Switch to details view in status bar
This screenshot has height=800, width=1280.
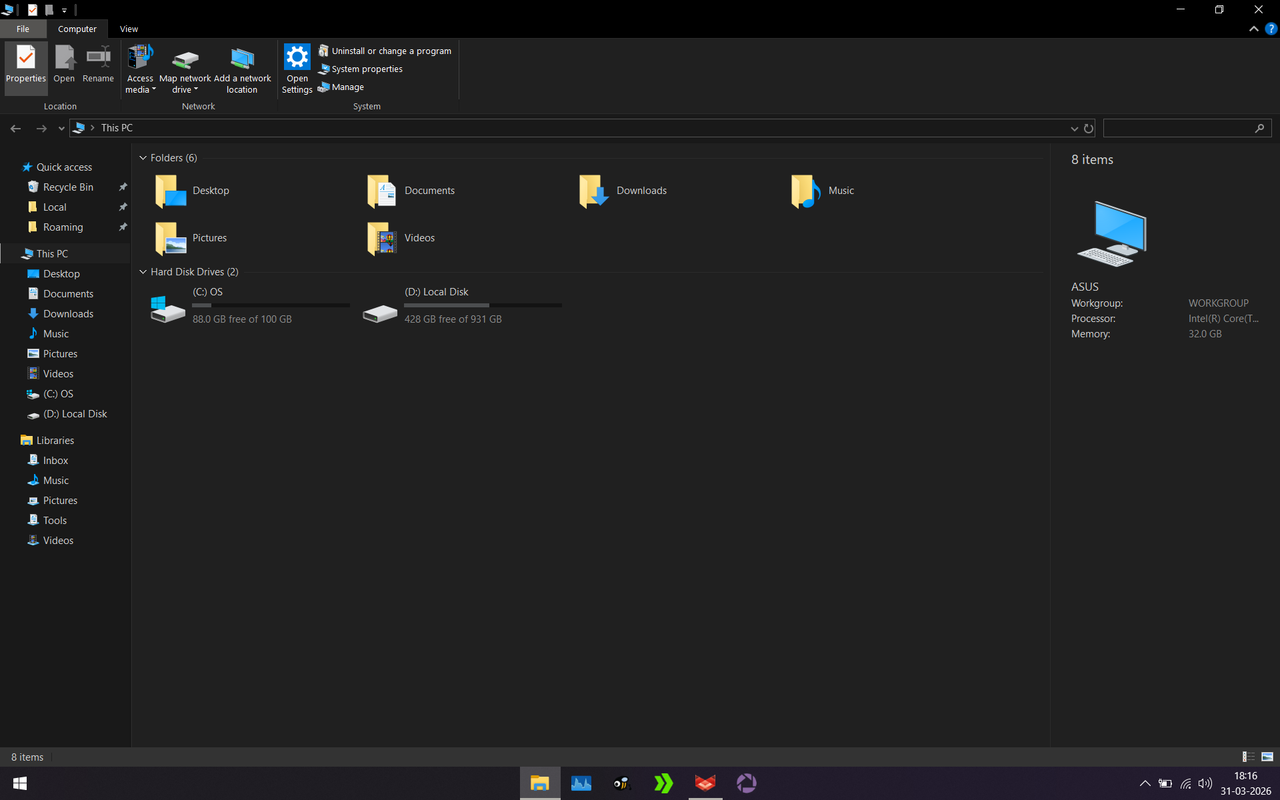click(1248, 757)
